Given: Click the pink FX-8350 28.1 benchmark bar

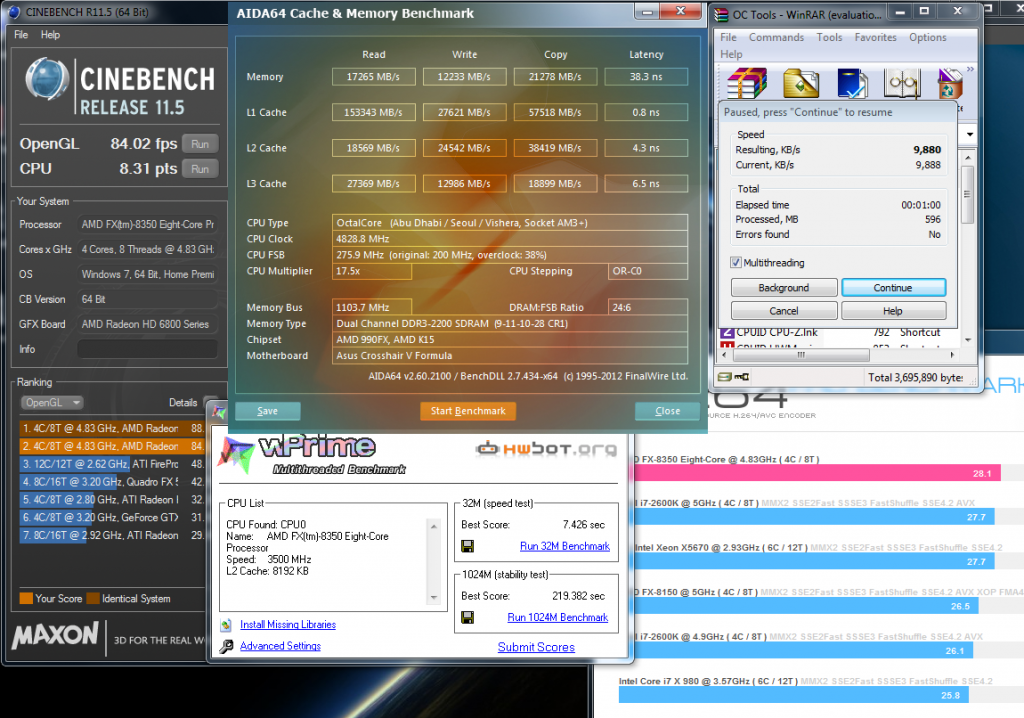Looking at the screenshot, I should (x=816, y=473).
